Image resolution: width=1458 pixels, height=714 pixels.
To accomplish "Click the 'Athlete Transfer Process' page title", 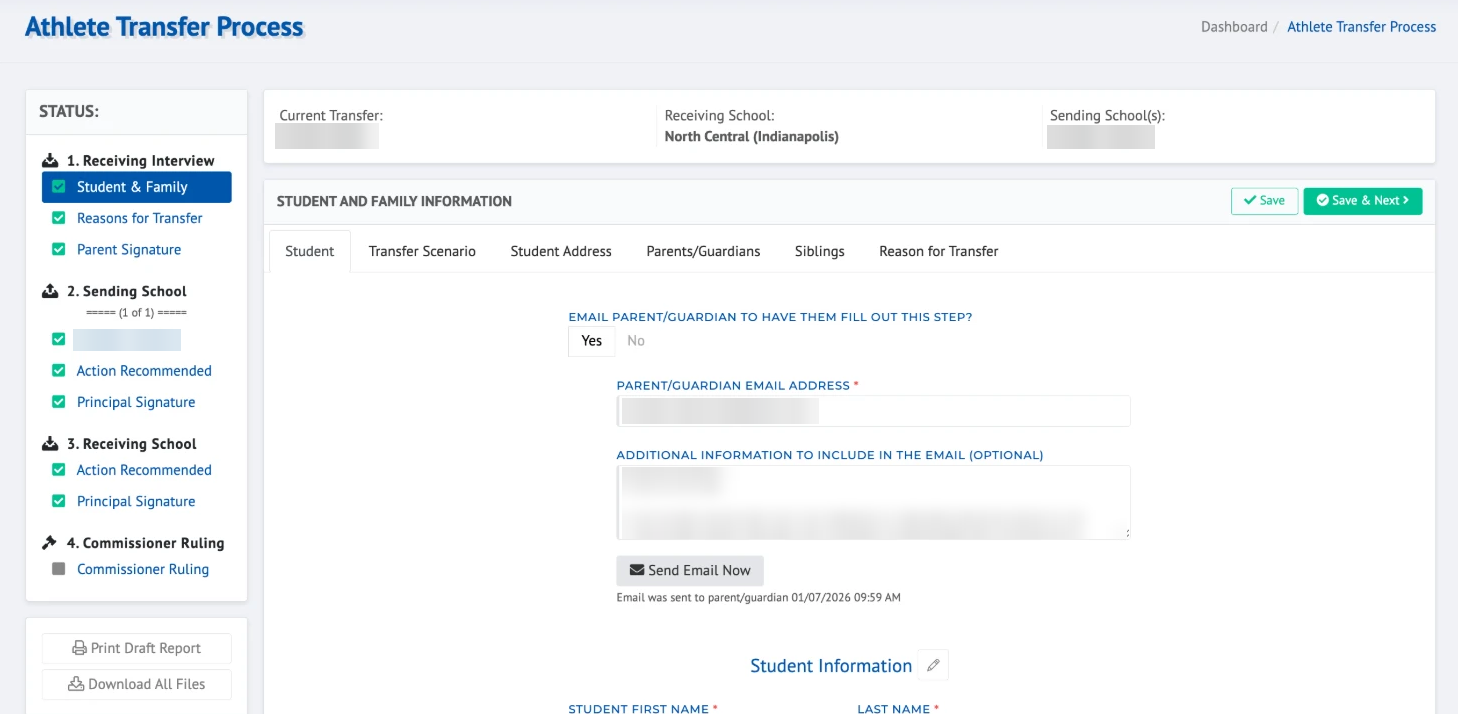I will [164, 27].
